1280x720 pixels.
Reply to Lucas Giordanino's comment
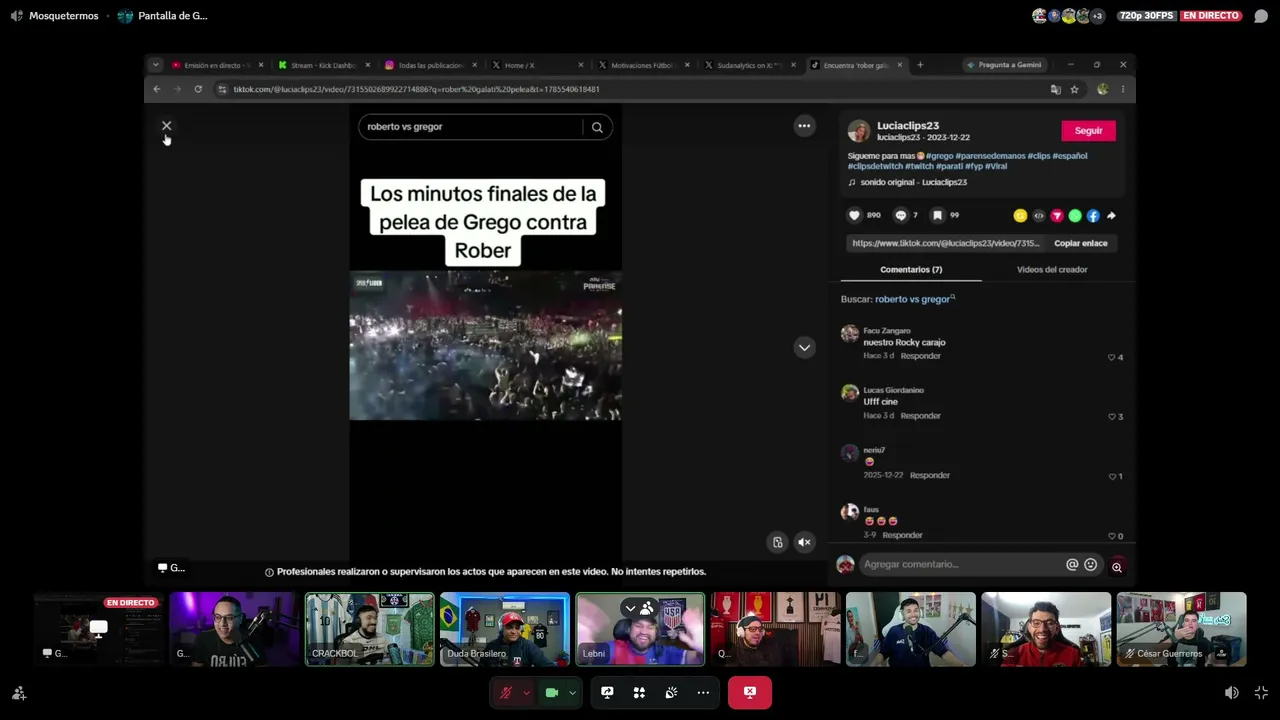(x=920, y=416)
